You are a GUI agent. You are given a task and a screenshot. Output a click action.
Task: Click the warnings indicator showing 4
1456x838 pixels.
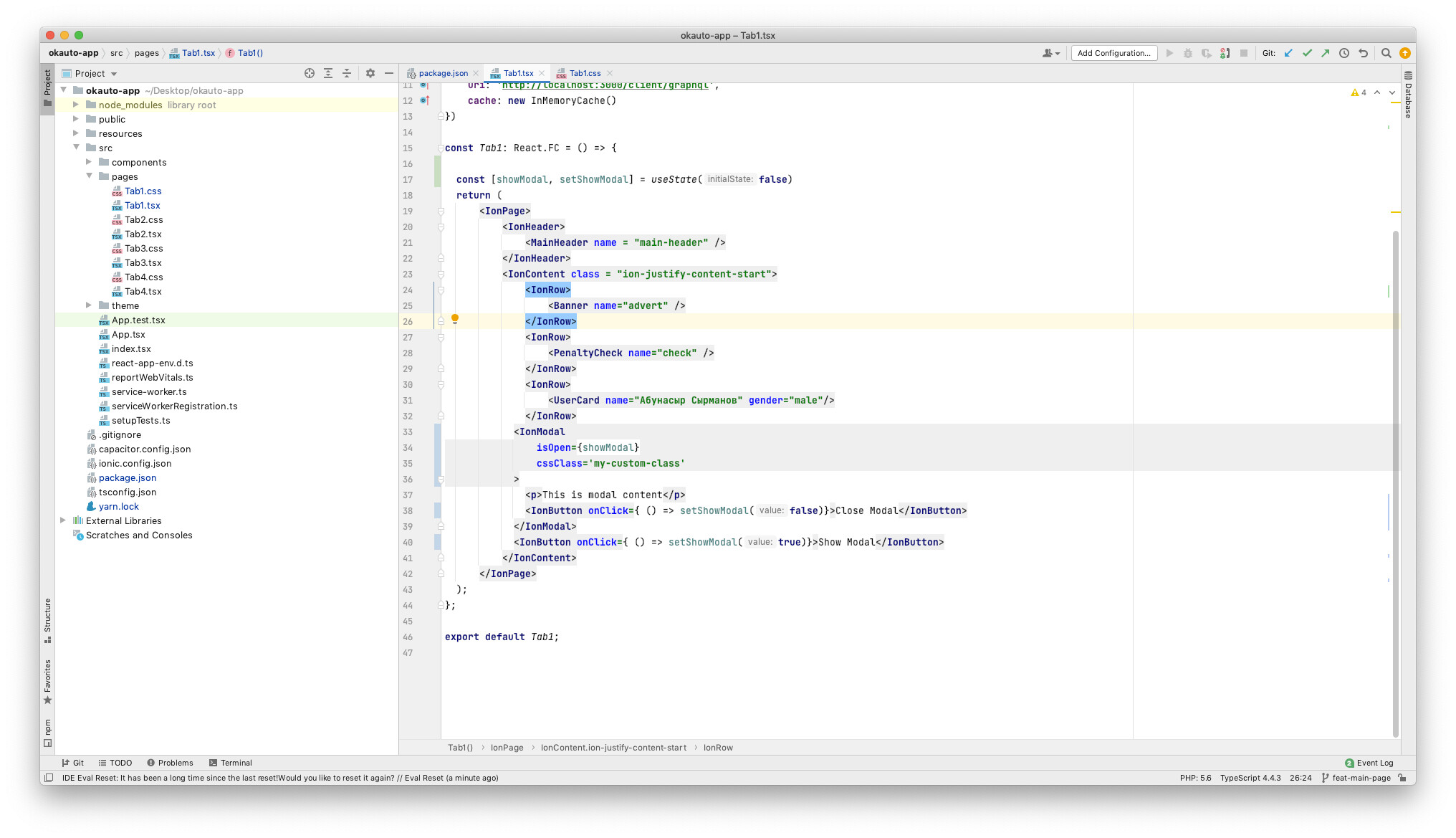1359,92
